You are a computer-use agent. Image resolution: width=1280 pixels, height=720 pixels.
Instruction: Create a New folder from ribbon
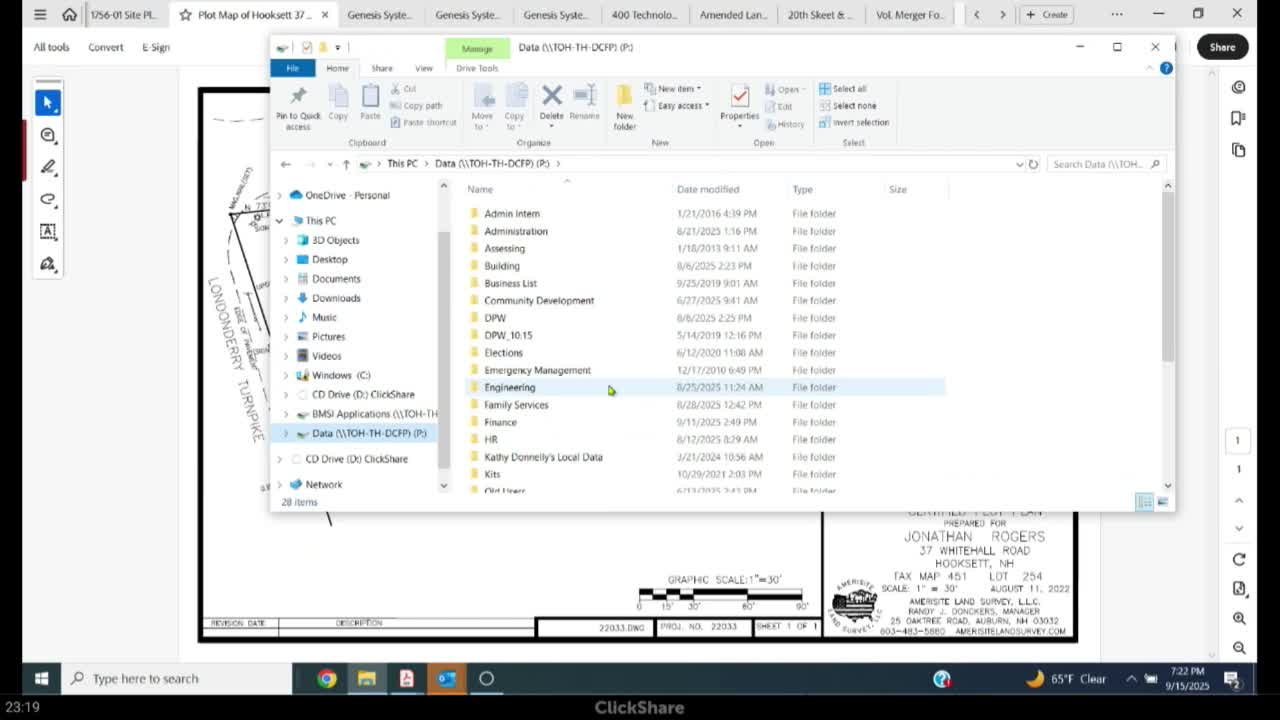point(624,105)
